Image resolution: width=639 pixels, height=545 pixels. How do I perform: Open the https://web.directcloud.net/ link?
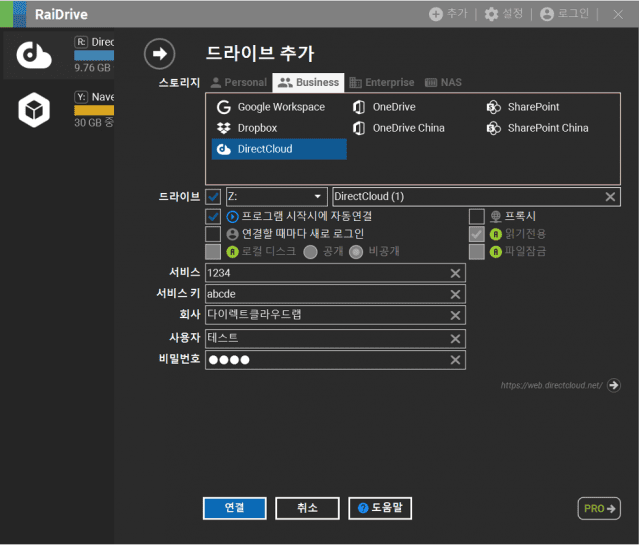click(551, 385)
